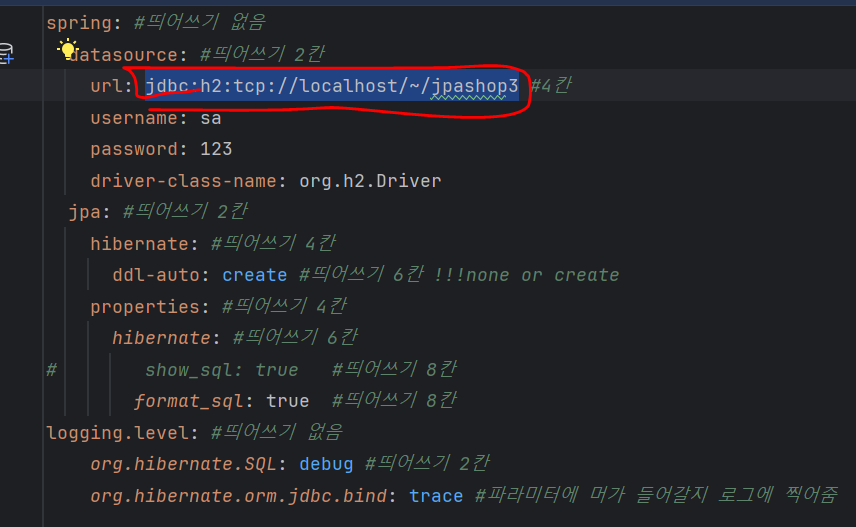The width and height of the screenshot is (856, 527).
Task: Click the '!!!none or create' comment
Action: pyautogui.click(x=526, y=275)
